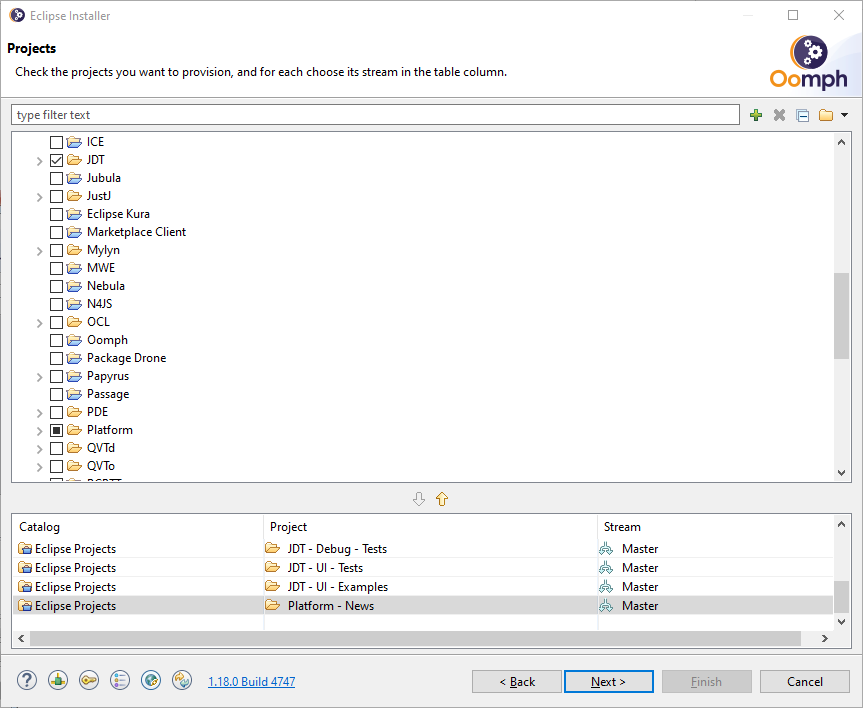Click the globe web links icon
Viewport: 863px width, 708px height.
[x=151, y=680]
